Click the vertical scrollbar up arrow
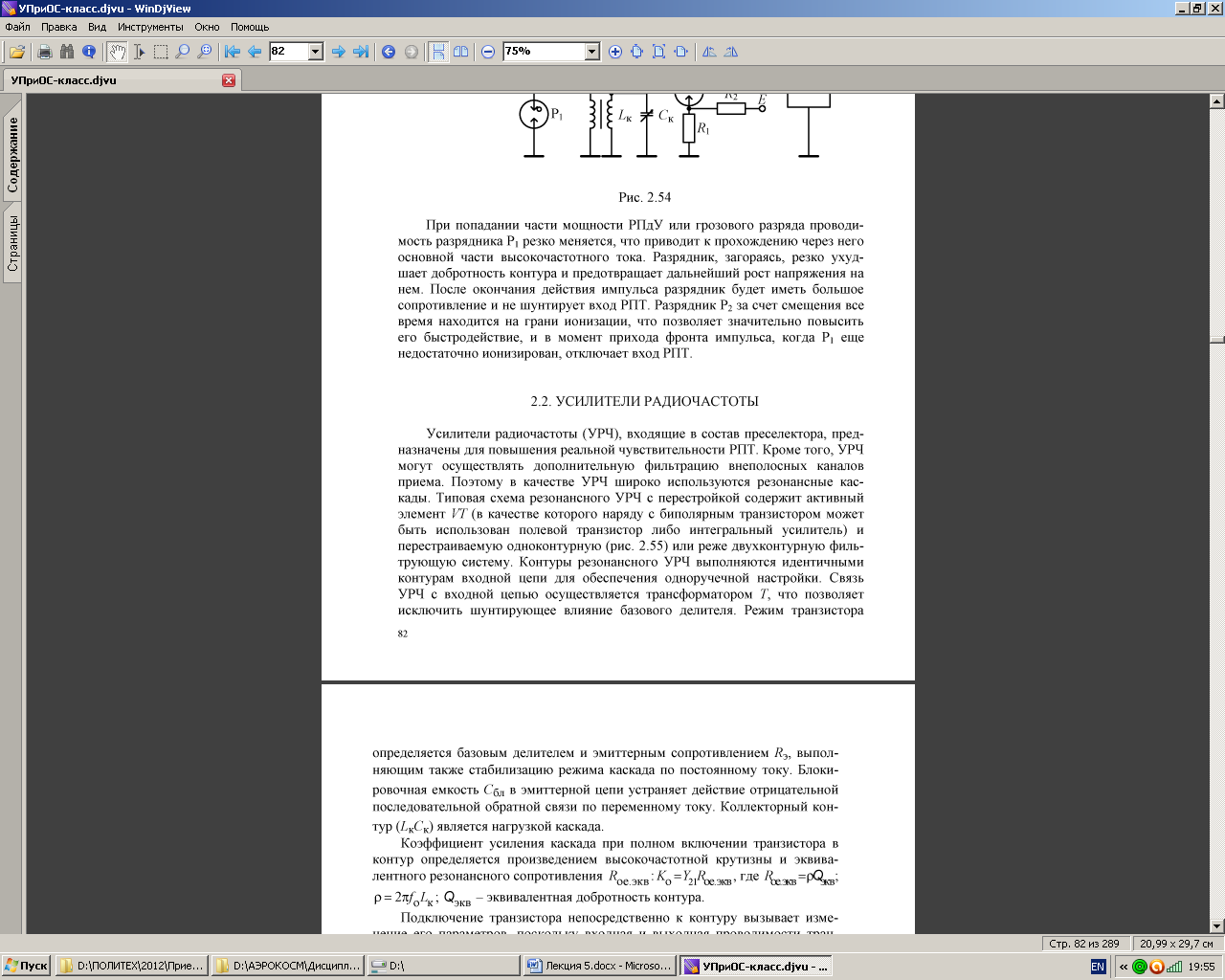This screenshot has width=1225, height=980. [1217, 100]
